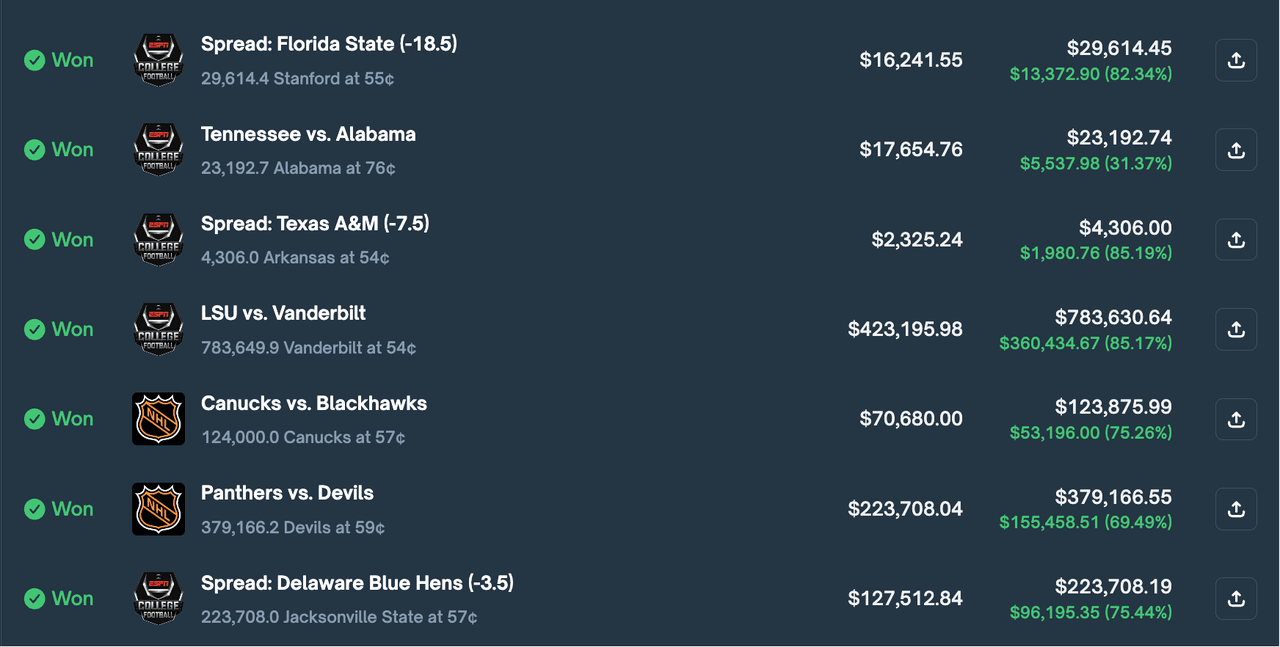Click Won status on Panthers vs. Devils row
This screenshot has height=647, width=1280.
pos(59,509)
